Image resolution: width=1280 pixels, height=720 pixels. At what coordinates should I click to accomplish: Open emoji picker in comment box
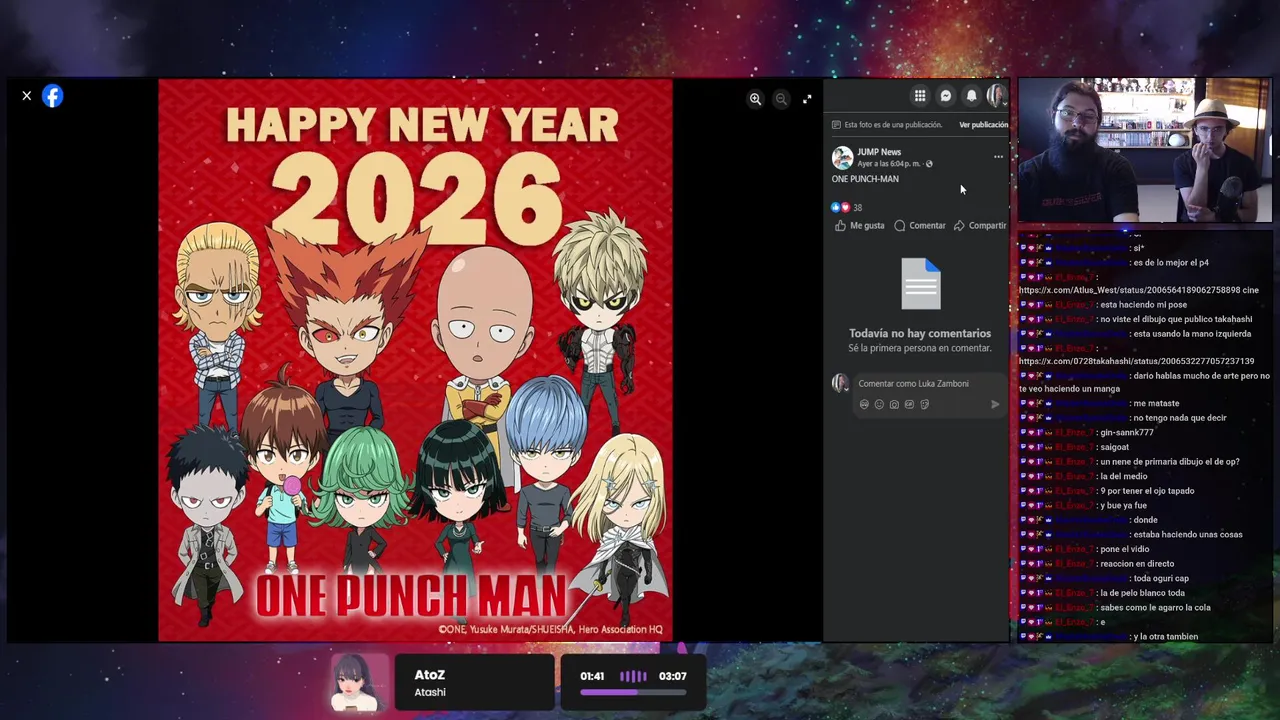click(879, 404)
